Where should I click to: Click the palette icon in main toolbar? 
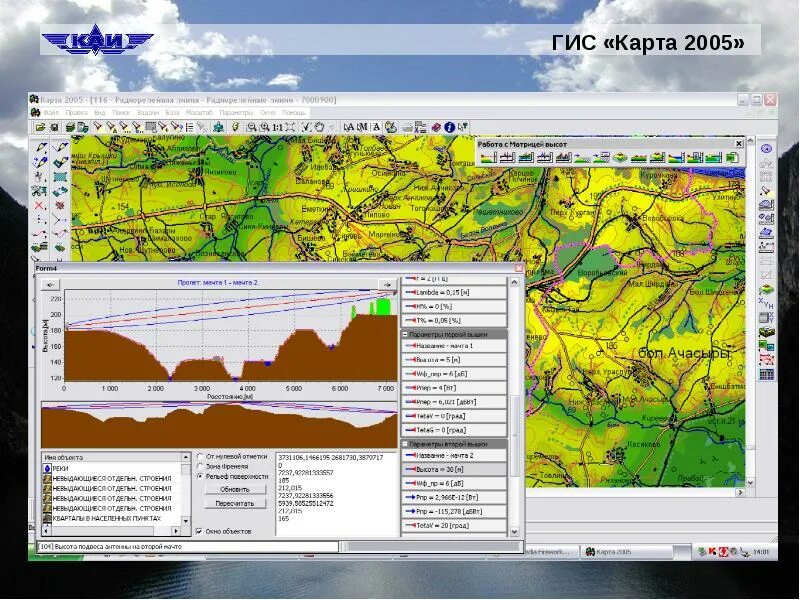pos(391,127)
